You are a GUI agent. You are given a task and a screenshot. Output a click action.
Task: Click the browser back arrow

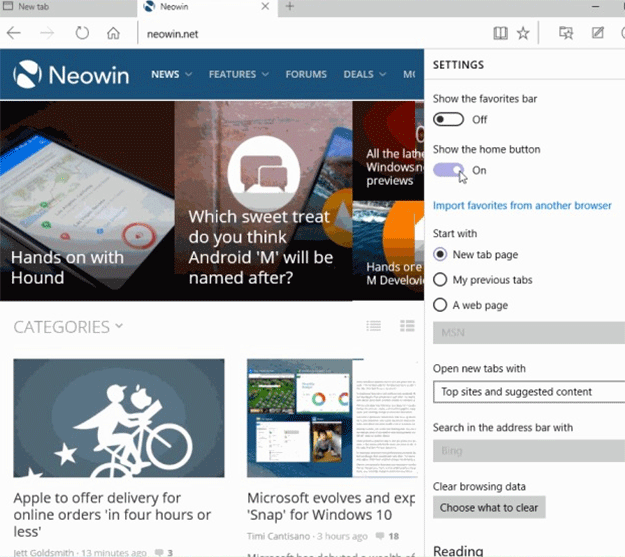14,33
